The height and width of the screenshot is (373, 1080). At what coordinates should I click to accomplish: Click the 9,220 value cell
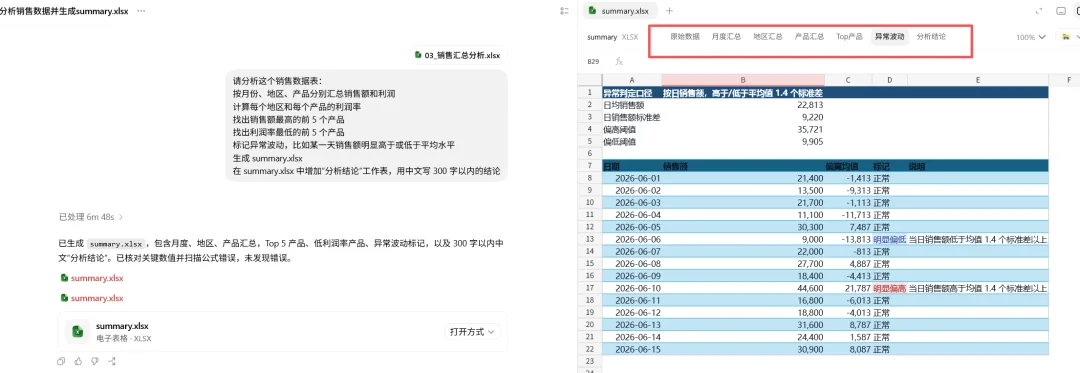pyautogui.click(x=743, y=117)
